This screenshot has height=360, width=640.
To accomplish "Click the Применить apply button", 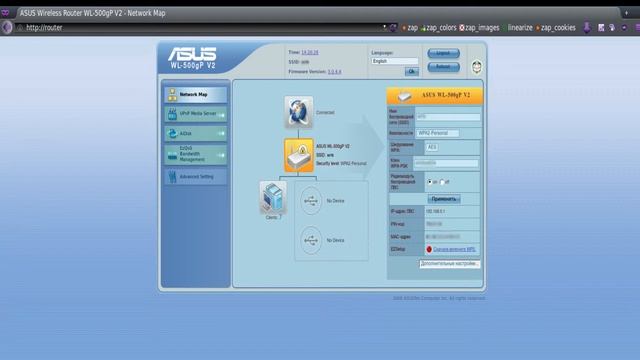I will 444,199.
